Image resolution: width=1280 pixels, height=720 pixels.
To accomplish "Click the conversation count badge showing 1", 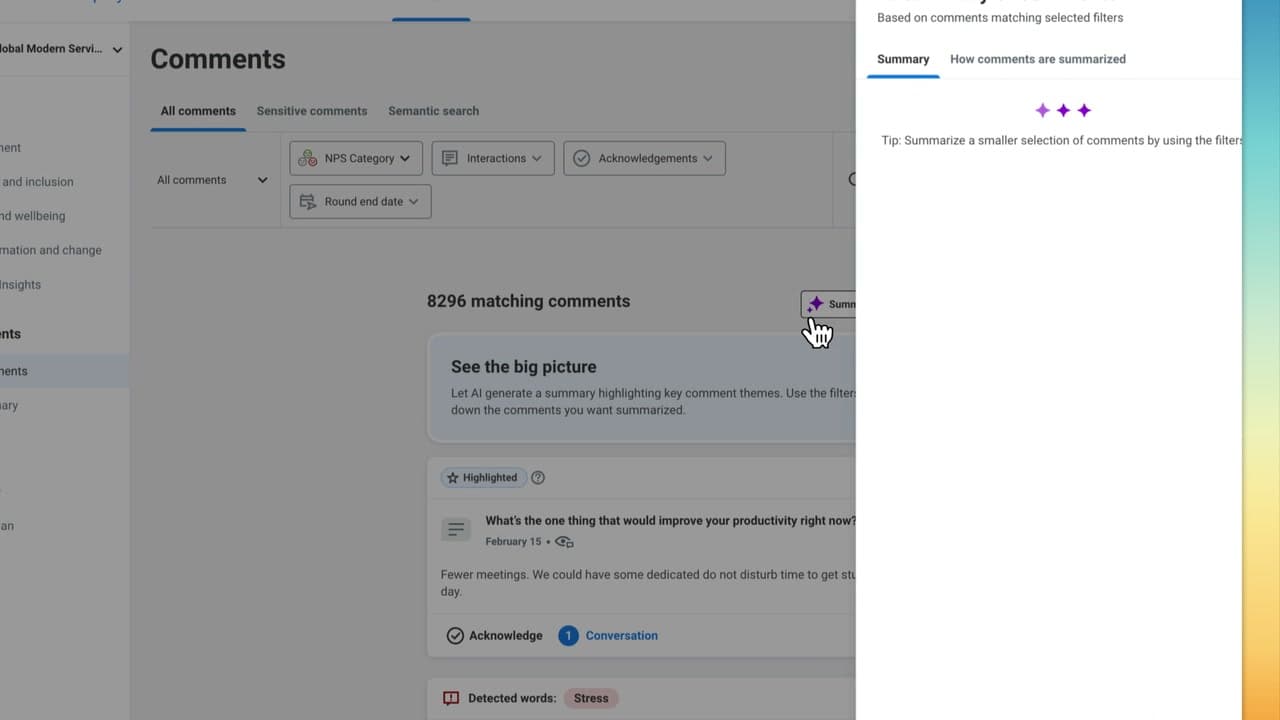I will (568, 635).
